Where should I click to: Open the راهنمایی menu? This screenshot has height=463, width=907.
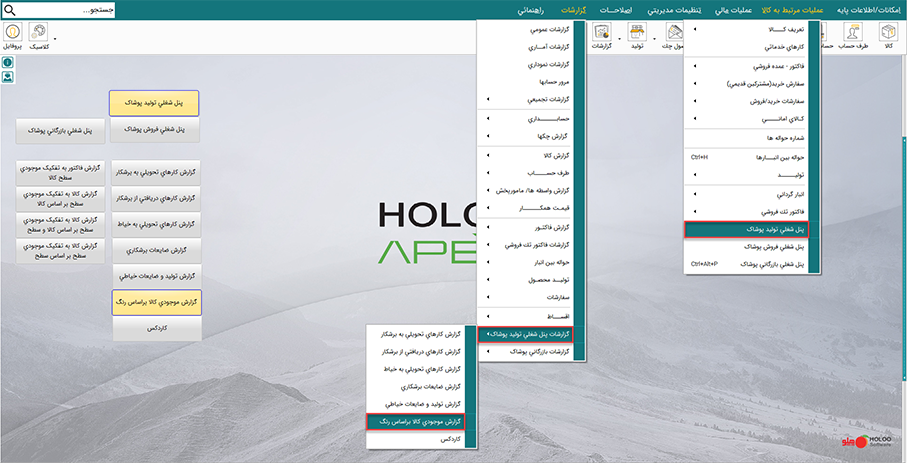(530, 10)
